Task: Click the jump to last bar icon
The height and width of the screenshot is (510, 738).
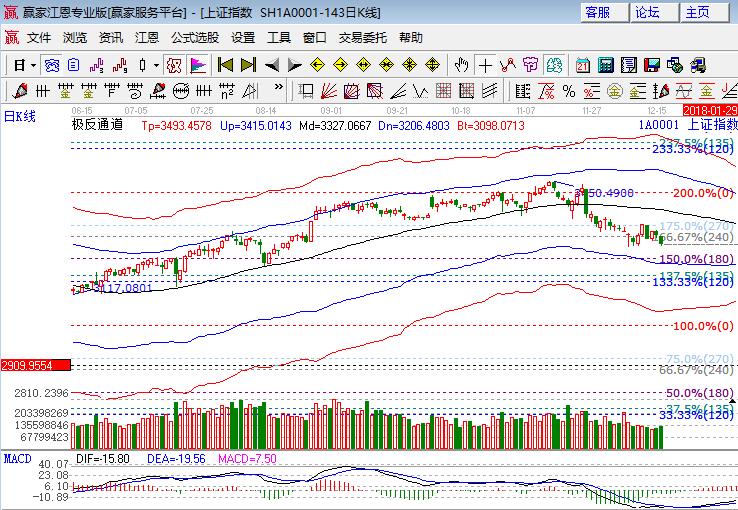Action: pyautogui.click(x=248, y=65)
